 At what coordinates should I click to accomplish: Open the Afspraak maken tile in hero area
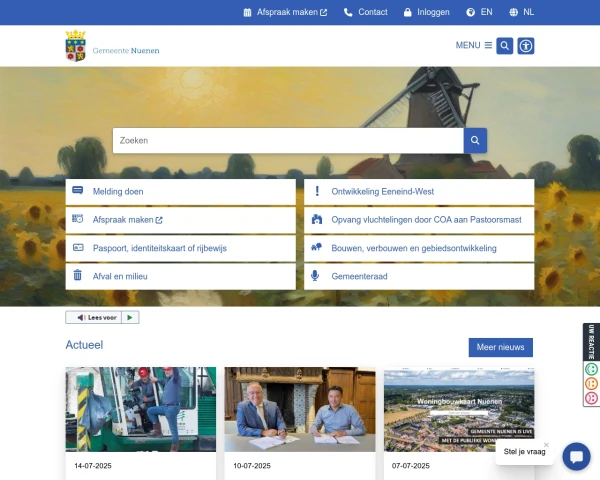pos(181,220)
